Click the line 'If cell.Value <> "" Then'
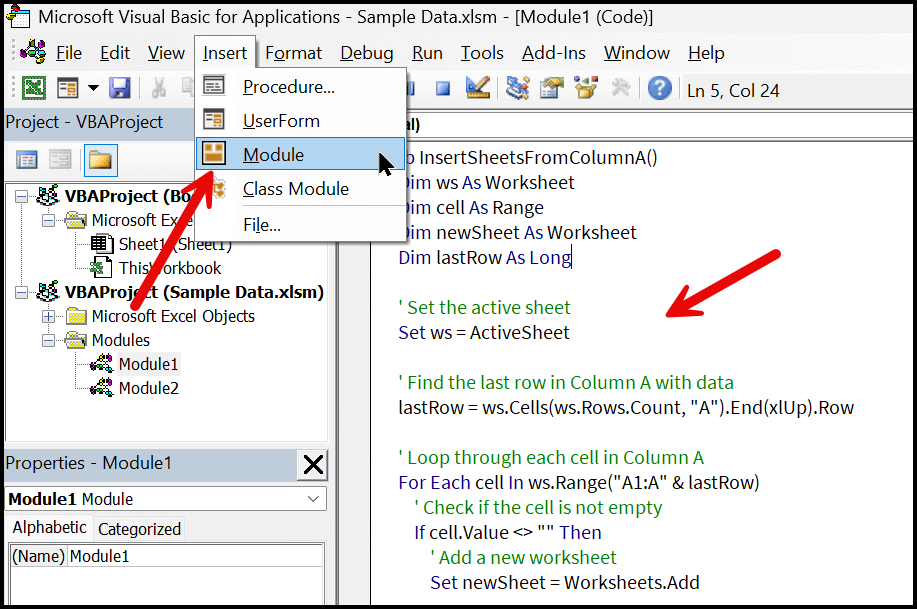The height and width of the screenshot is (609, 917). click(508, 532)
